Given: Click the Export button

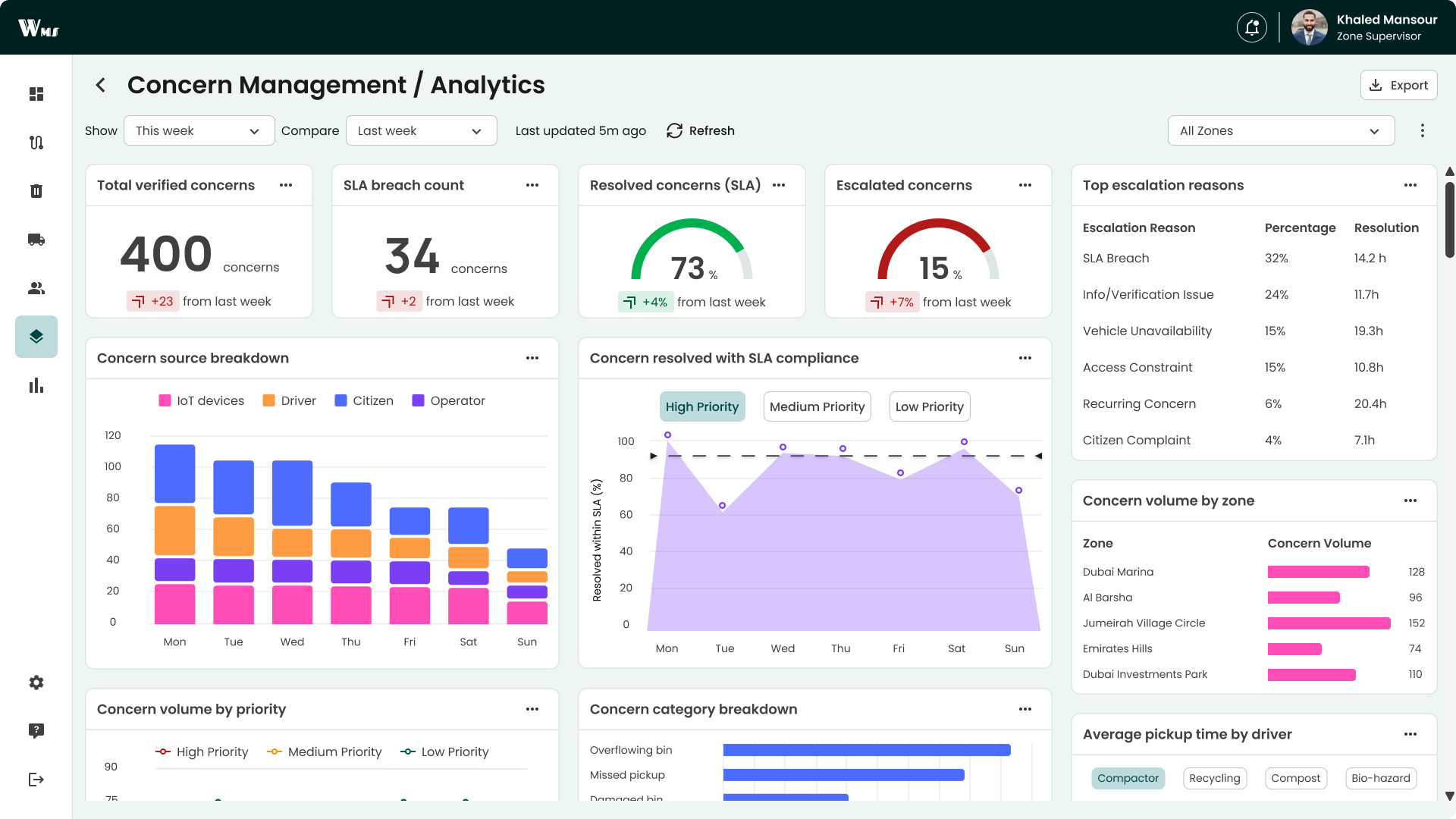Looking at the screenshot, I should (x=1398, y=85).
